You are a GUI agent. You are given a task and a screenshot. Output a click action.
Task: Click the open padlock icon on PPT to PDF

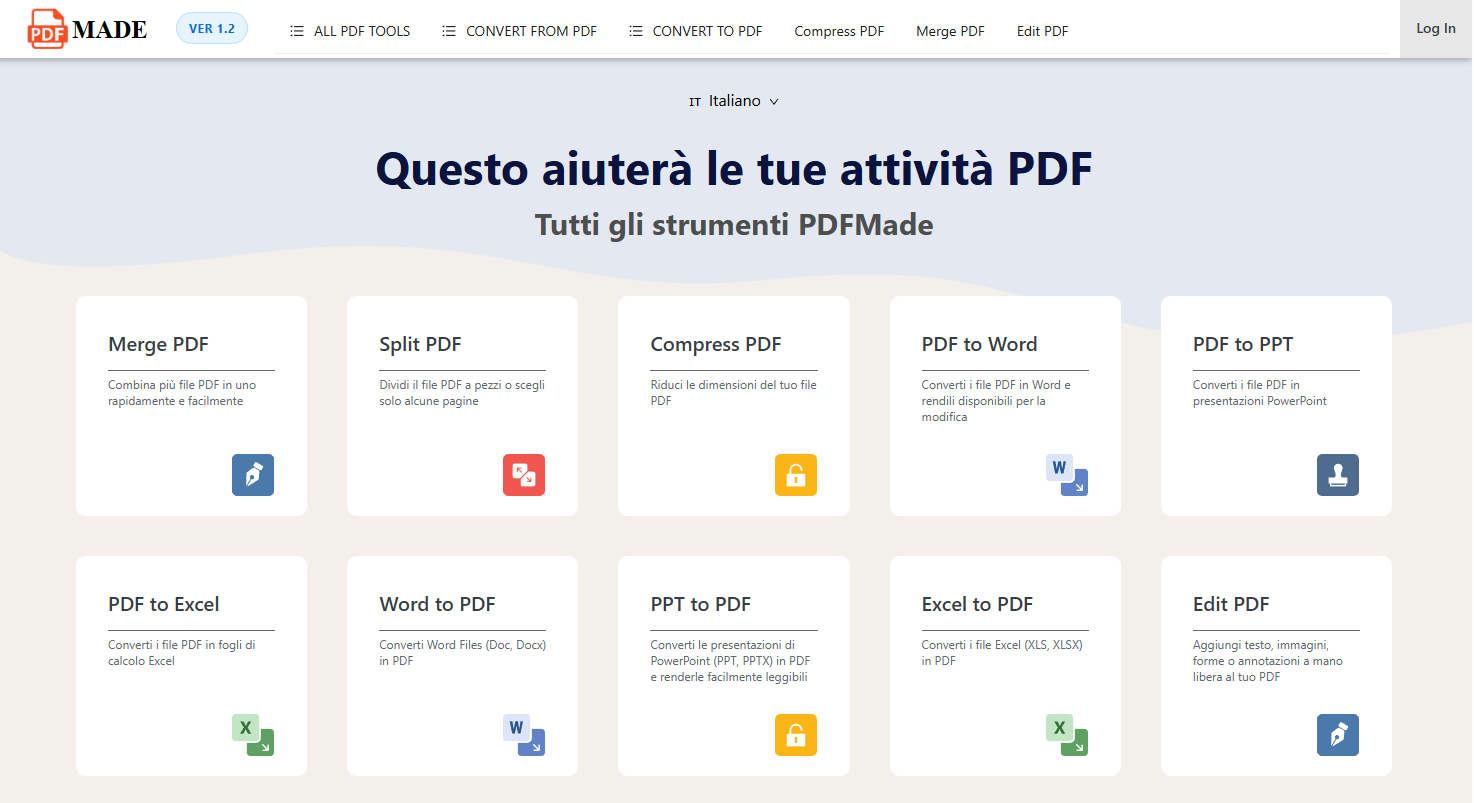point(795,735)
